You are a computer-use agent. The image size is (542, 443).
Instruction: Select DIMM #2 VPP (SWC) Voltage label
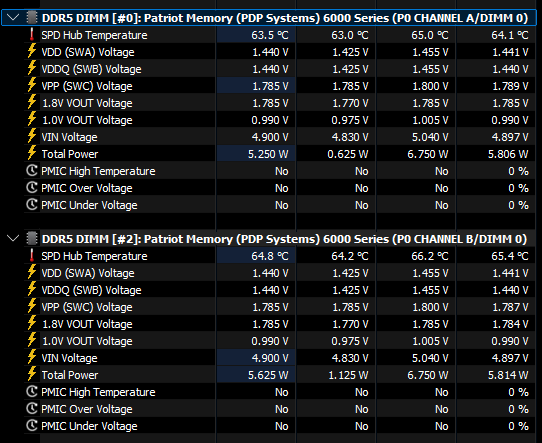coord(87,307)
